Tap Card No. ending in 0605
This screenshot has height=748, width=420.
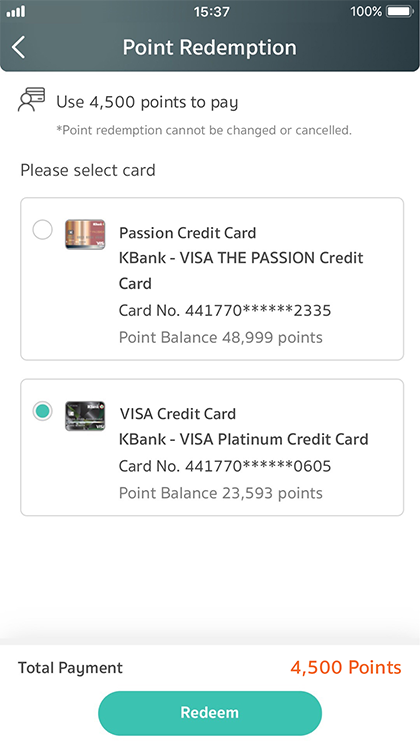point(225,466)
